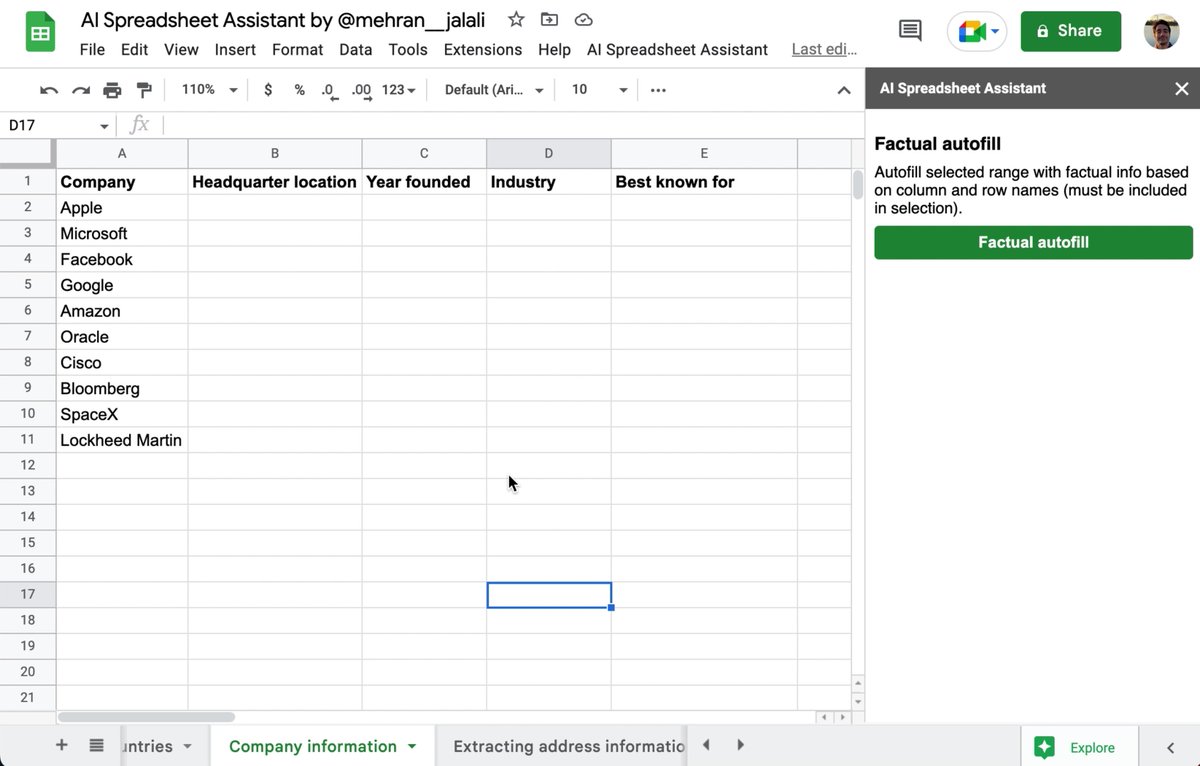The image size is (1200, 766).
Task: Print the spreadsheet
Action: 112,90
